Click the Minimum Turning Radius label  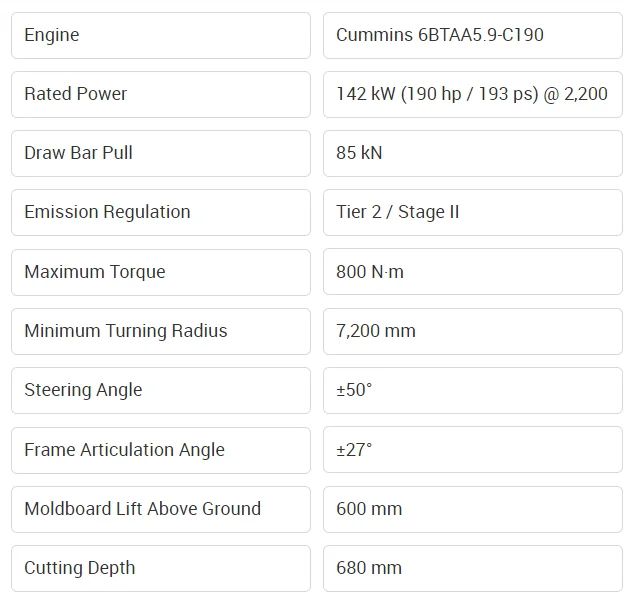coord(160,331)
